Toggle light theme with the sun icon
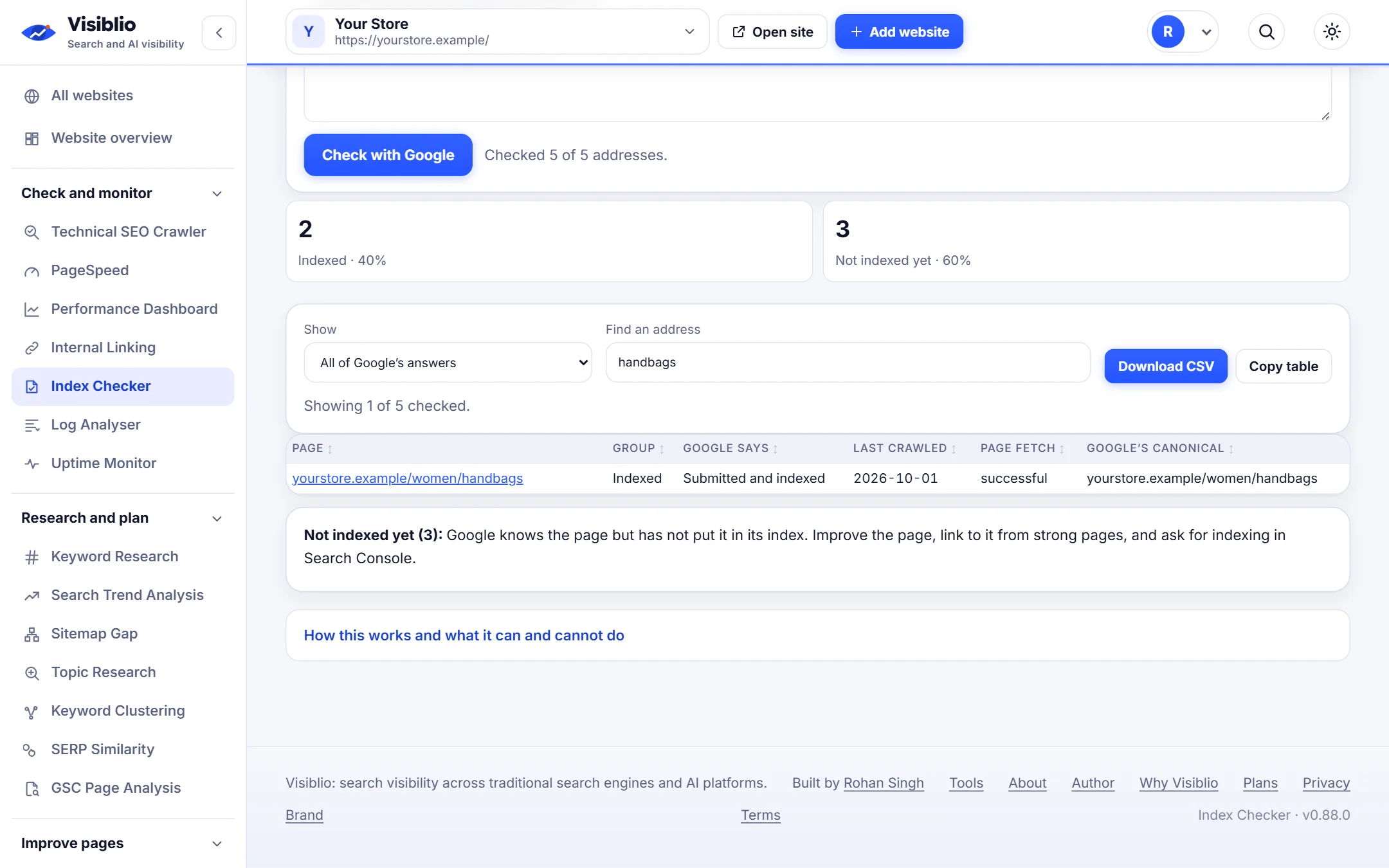 click(1332, 32)
